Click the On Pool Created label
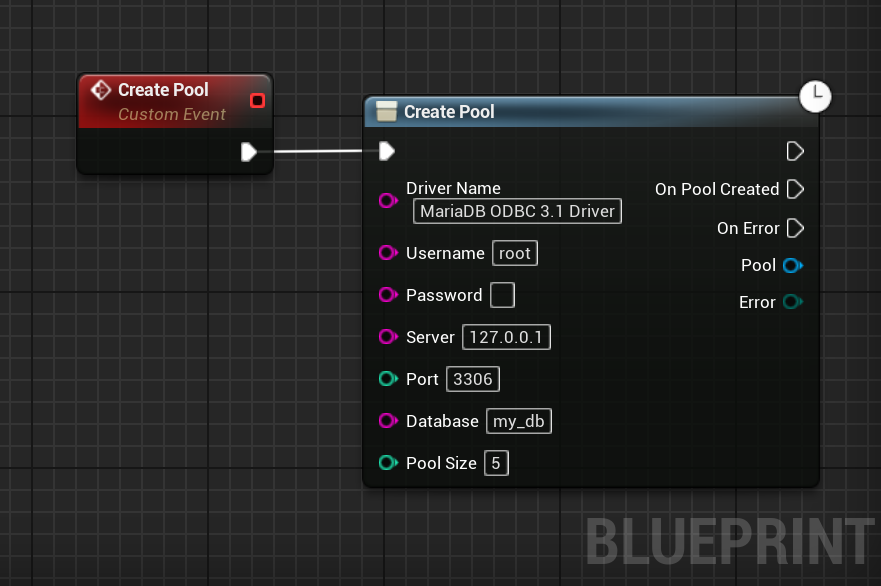 tap(717, 189)
